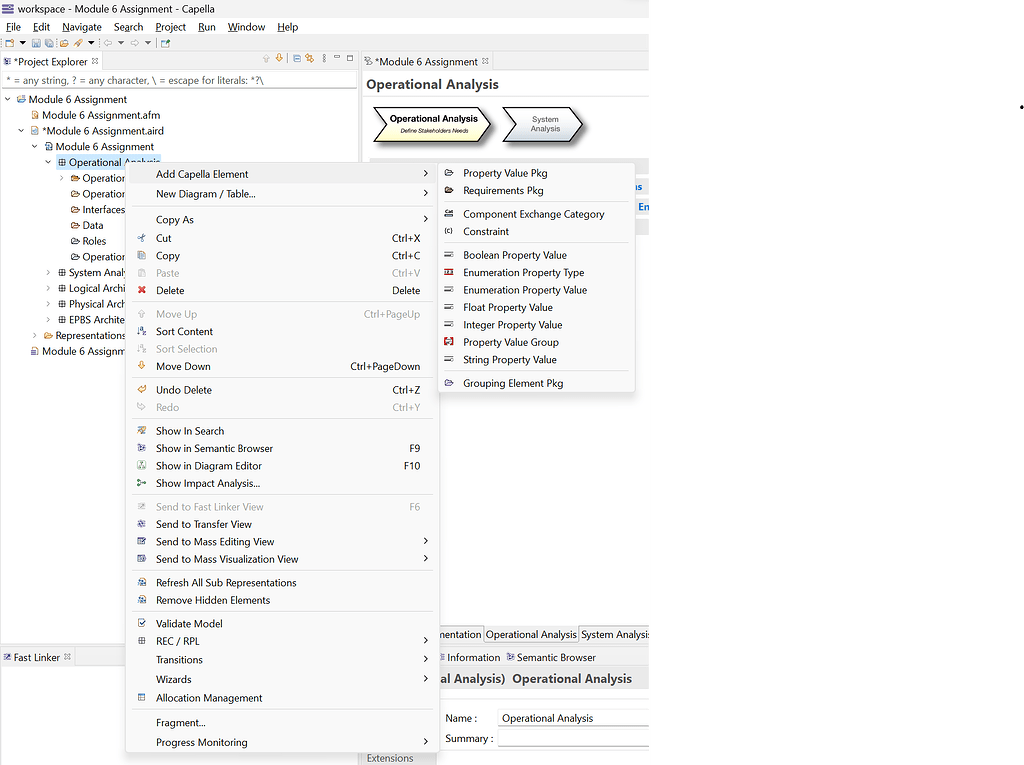Collapse the Operational Analysis tree node
1024x765 pixels.
click(x=47, y=161)
